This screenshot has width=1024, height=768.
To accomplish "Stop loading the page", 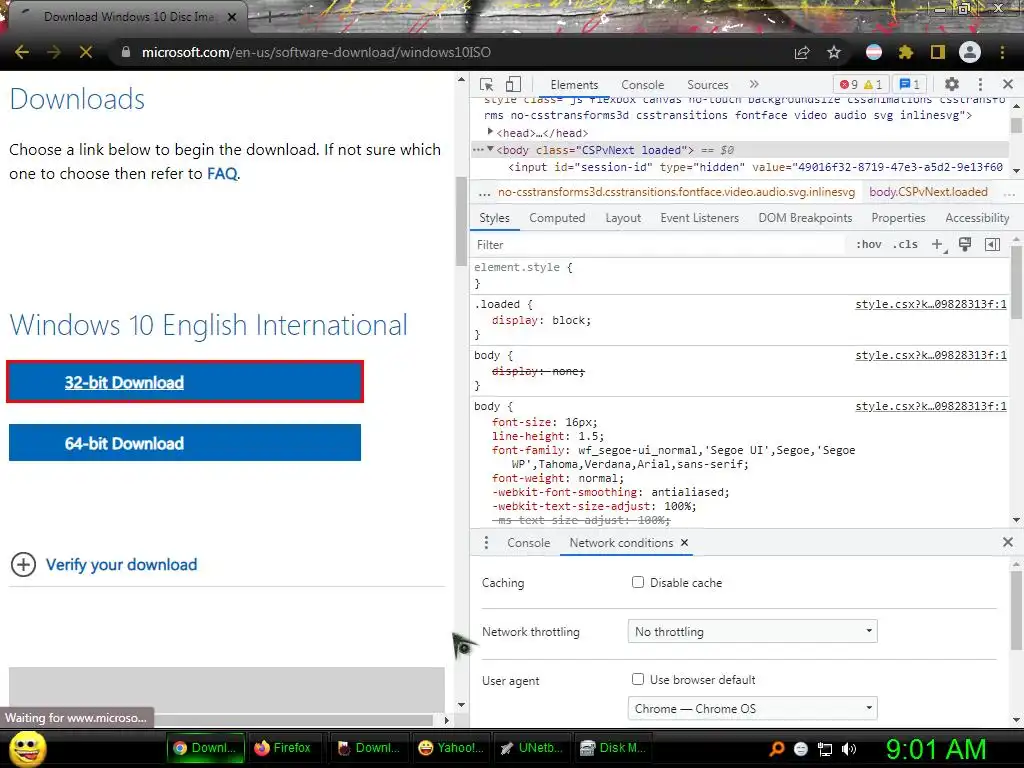I will point(86,52).
